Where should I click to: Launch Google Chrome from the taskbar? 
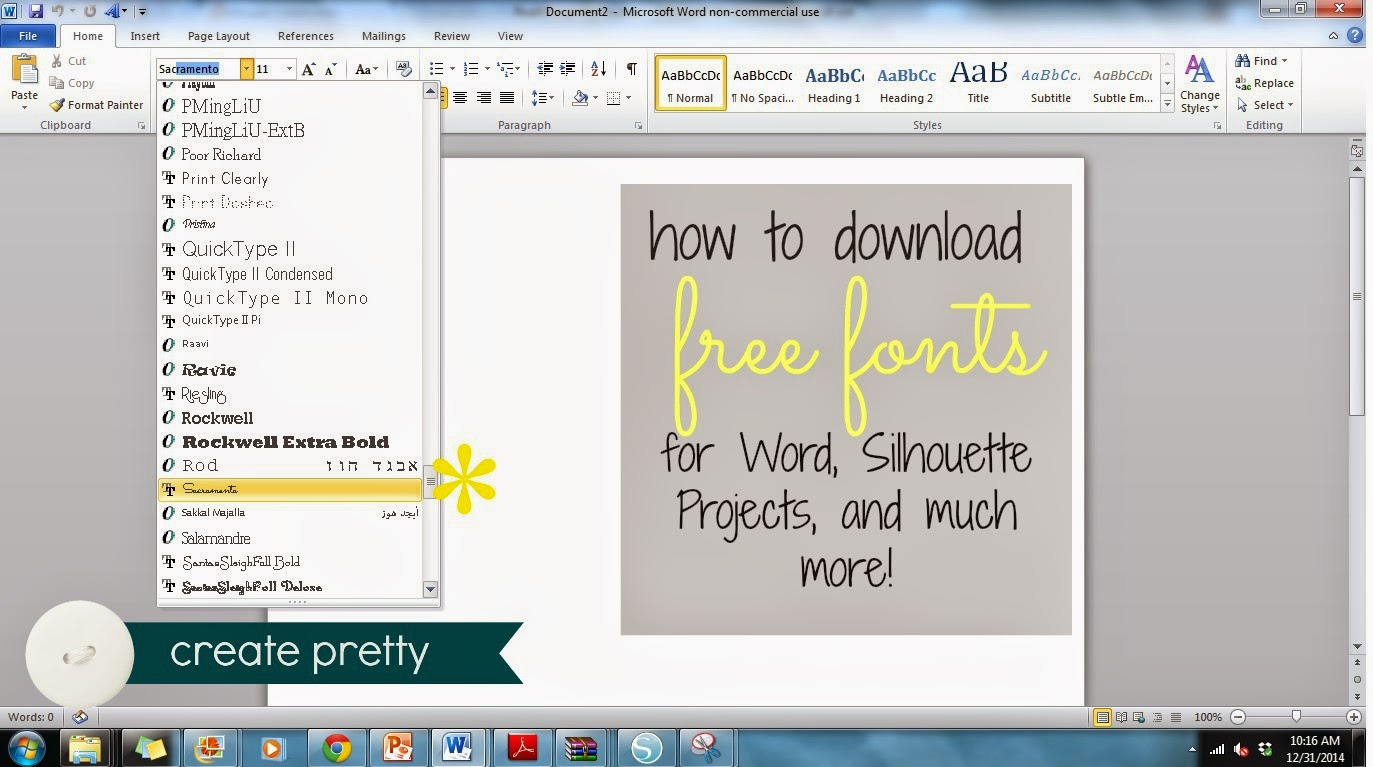[336, 747]
